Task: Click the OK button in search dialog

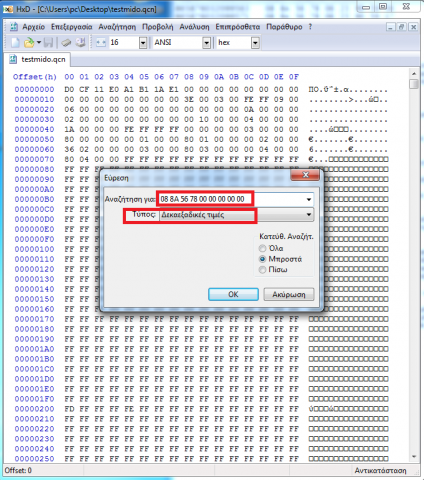Action: click(x=233, y=294)
